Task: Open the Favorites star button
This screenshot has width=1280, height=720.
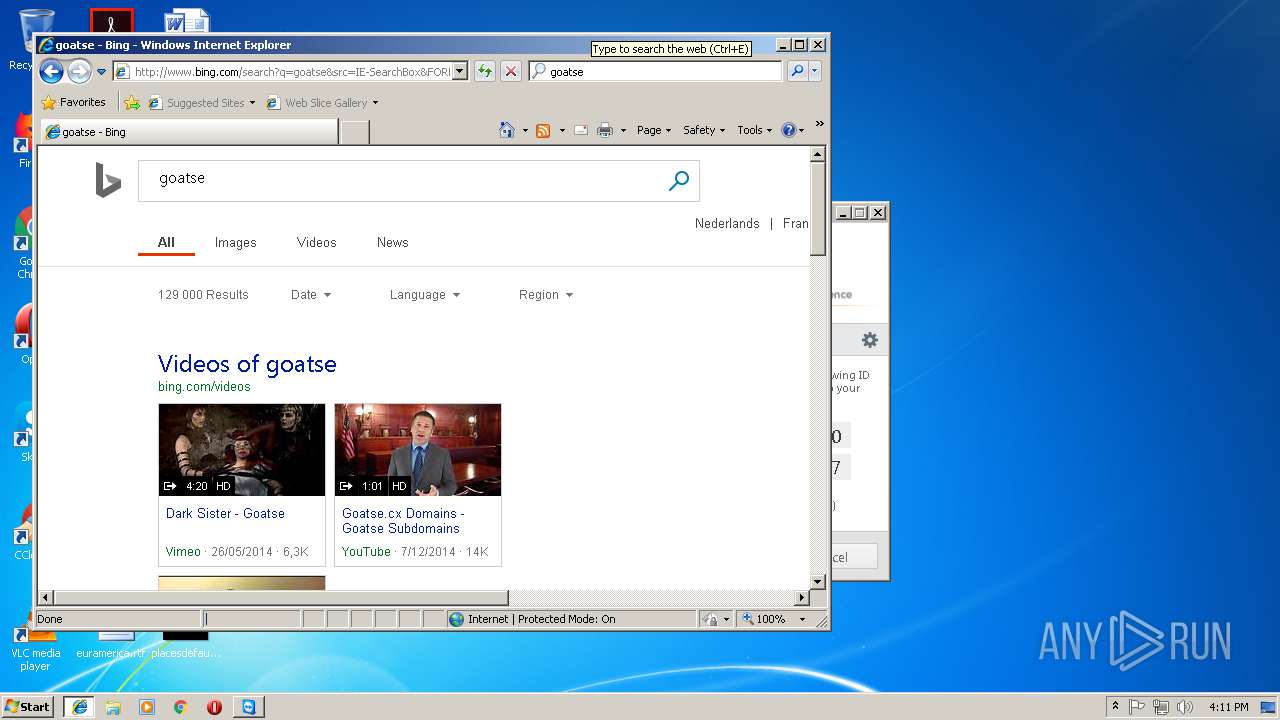Action: (73, 102)
